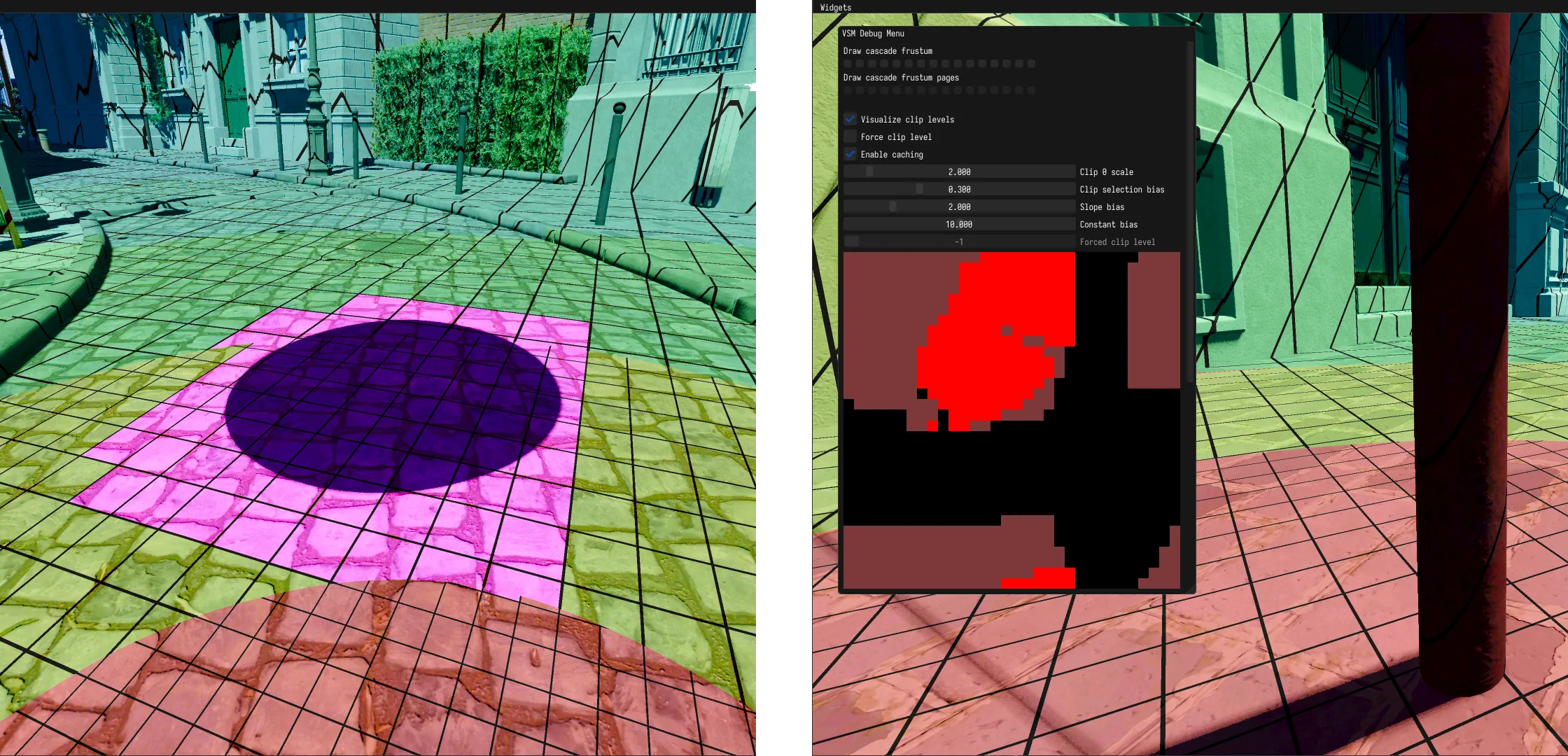Select the Widgets tab
This screenshot has width=1568, height=756.
click(836, 7)
